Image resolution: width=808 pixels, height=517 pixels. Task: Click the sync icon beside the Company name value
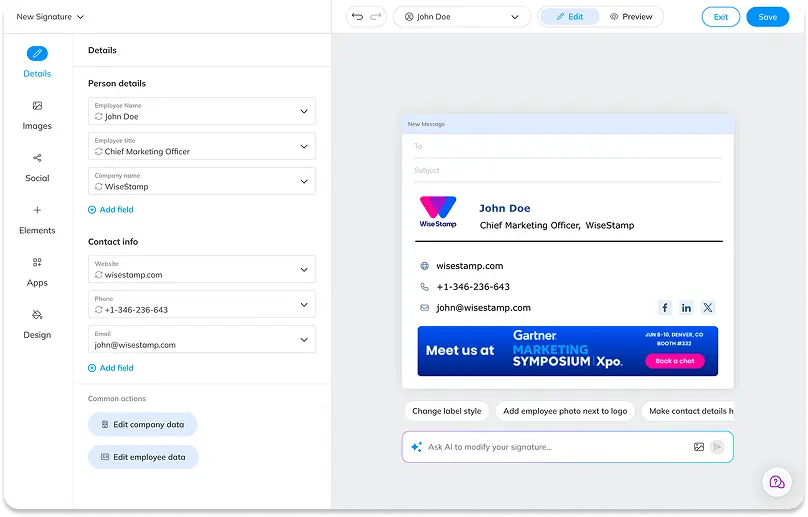click(98, 187)
